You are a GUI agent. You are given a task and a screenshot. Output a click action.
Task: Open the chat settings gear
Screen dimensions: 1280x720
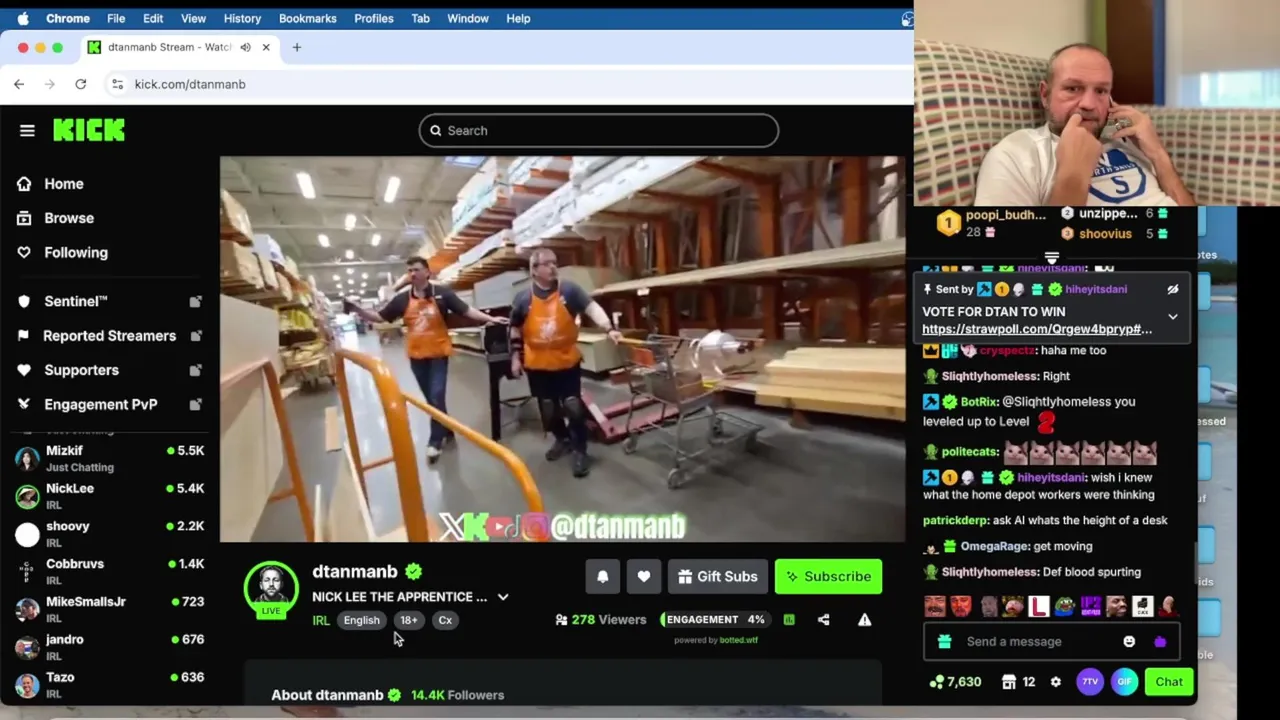coord(1055,682)
